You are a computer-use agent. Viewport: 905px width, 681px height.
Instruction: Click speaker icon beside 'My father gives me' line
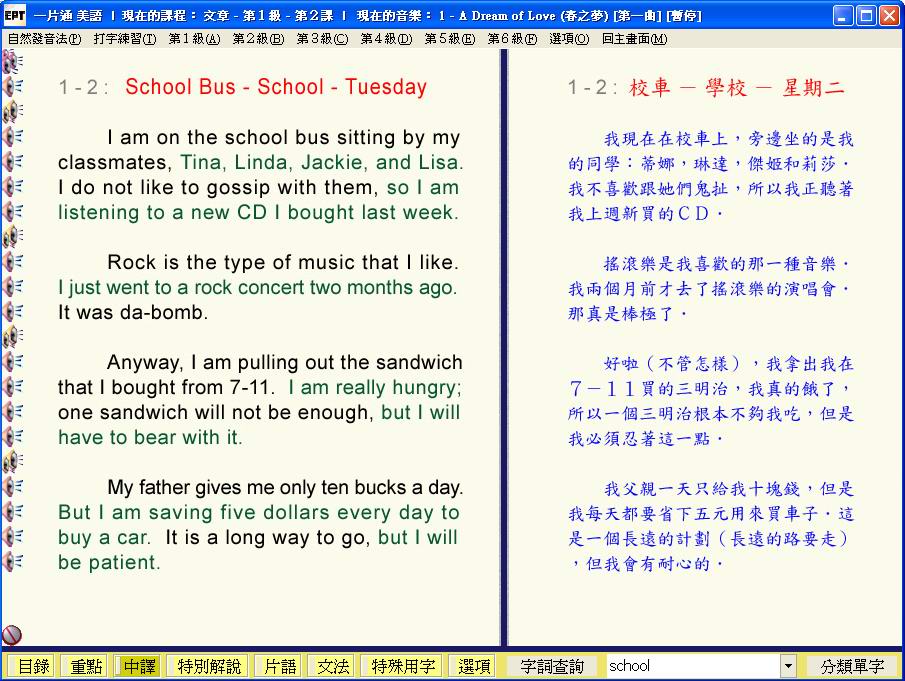click(x=12, y=487)
